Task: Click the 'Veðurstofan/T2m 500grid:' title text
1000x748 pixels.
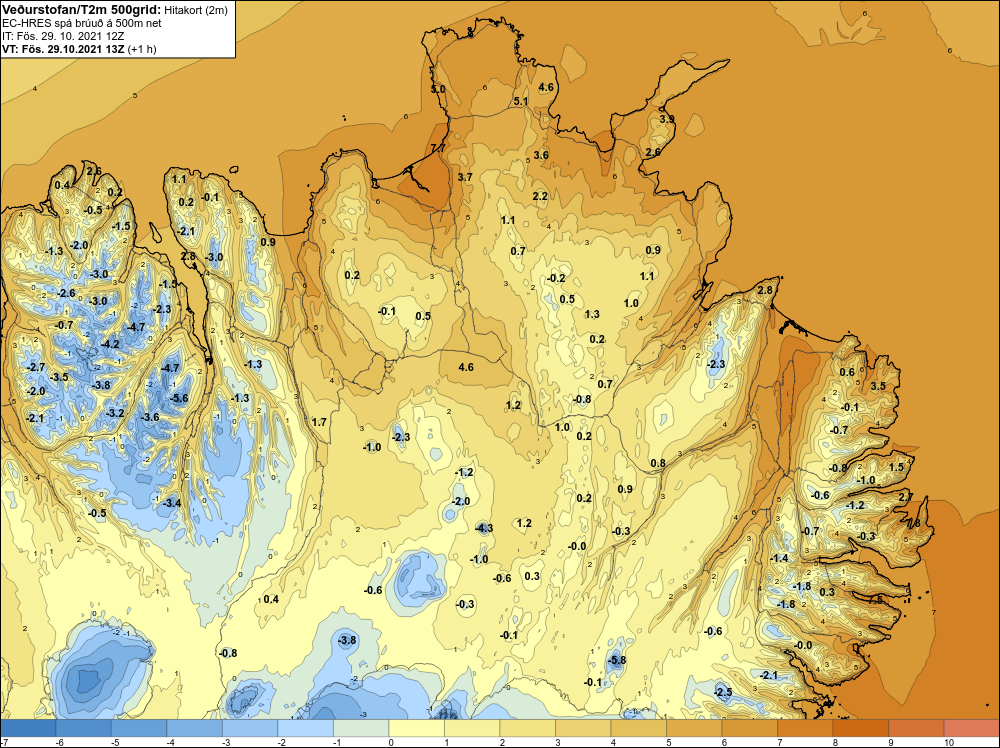Action: 82,9
